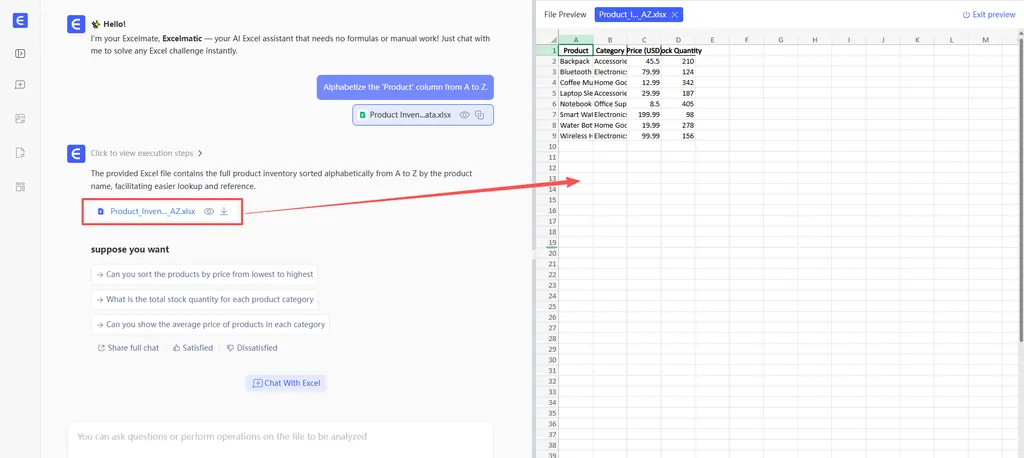Open the image tool in the sidebar

click(20, 119)
